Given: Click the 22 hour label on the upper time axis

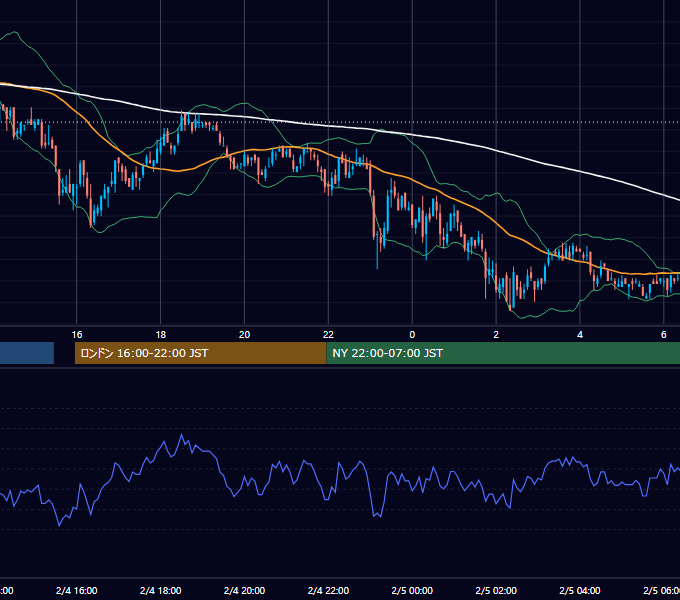Looking at the screenshot, I should click(328, 335).
